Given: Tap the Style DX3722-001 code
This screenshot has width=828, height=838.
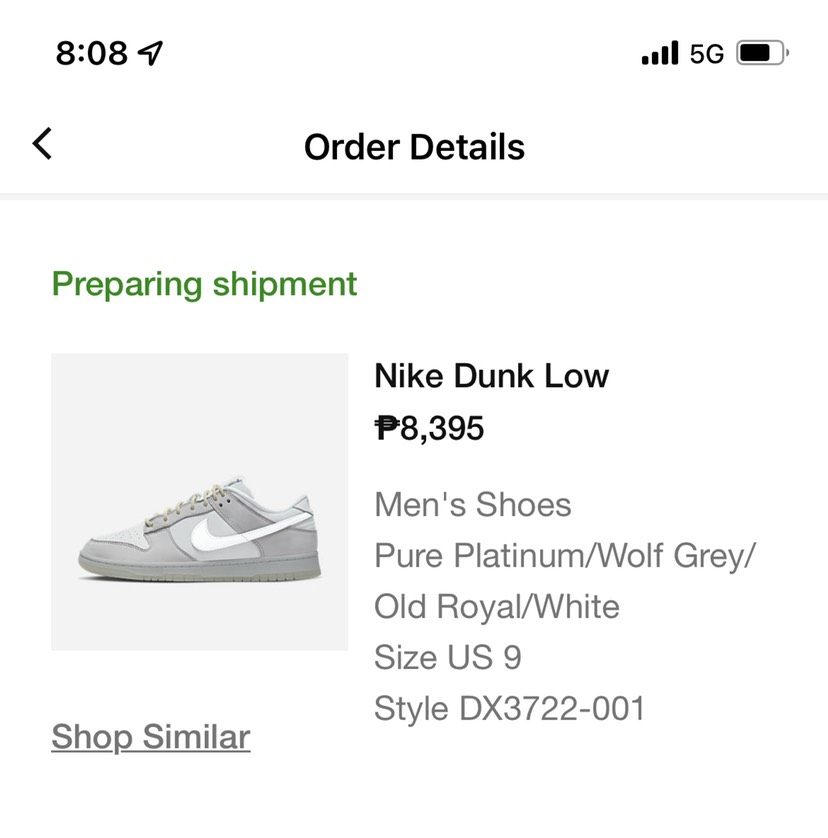Looking at the screenshot, I should coord(509,708).
